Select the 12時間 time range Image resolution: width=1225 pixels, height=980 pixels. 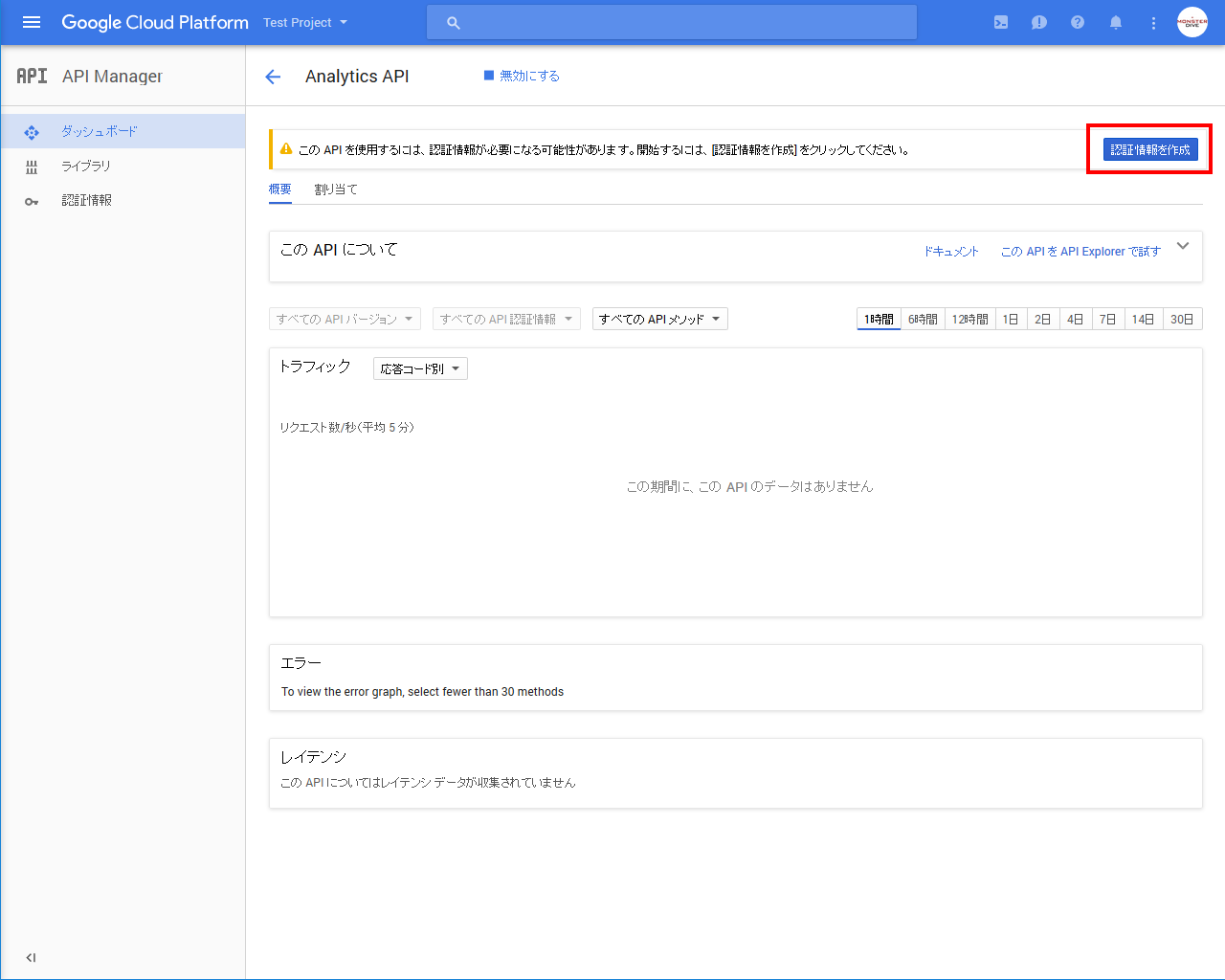[x=969, y=319]
